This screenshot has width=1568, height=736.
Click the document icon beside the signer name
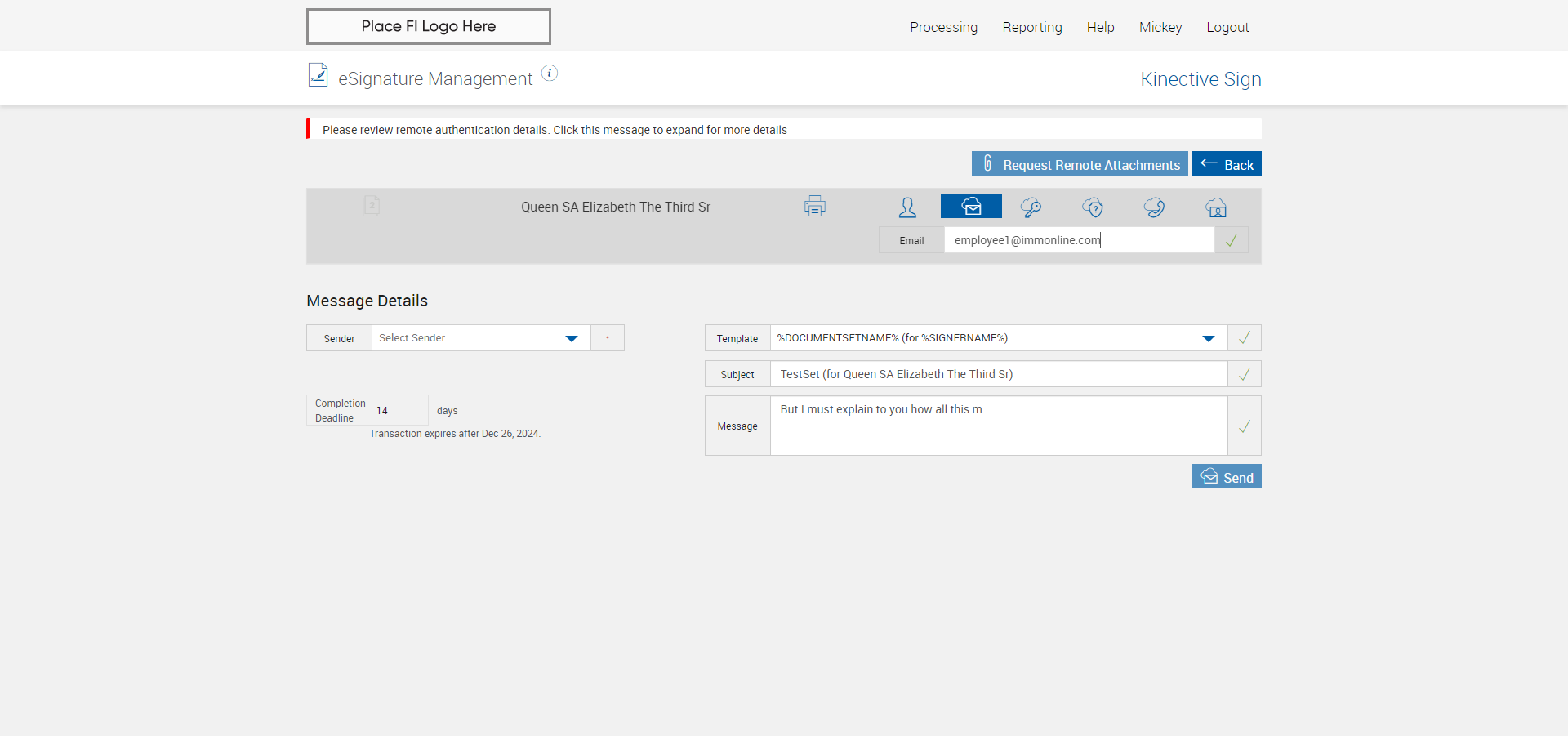pyautogui.click(x=372, y=205)
